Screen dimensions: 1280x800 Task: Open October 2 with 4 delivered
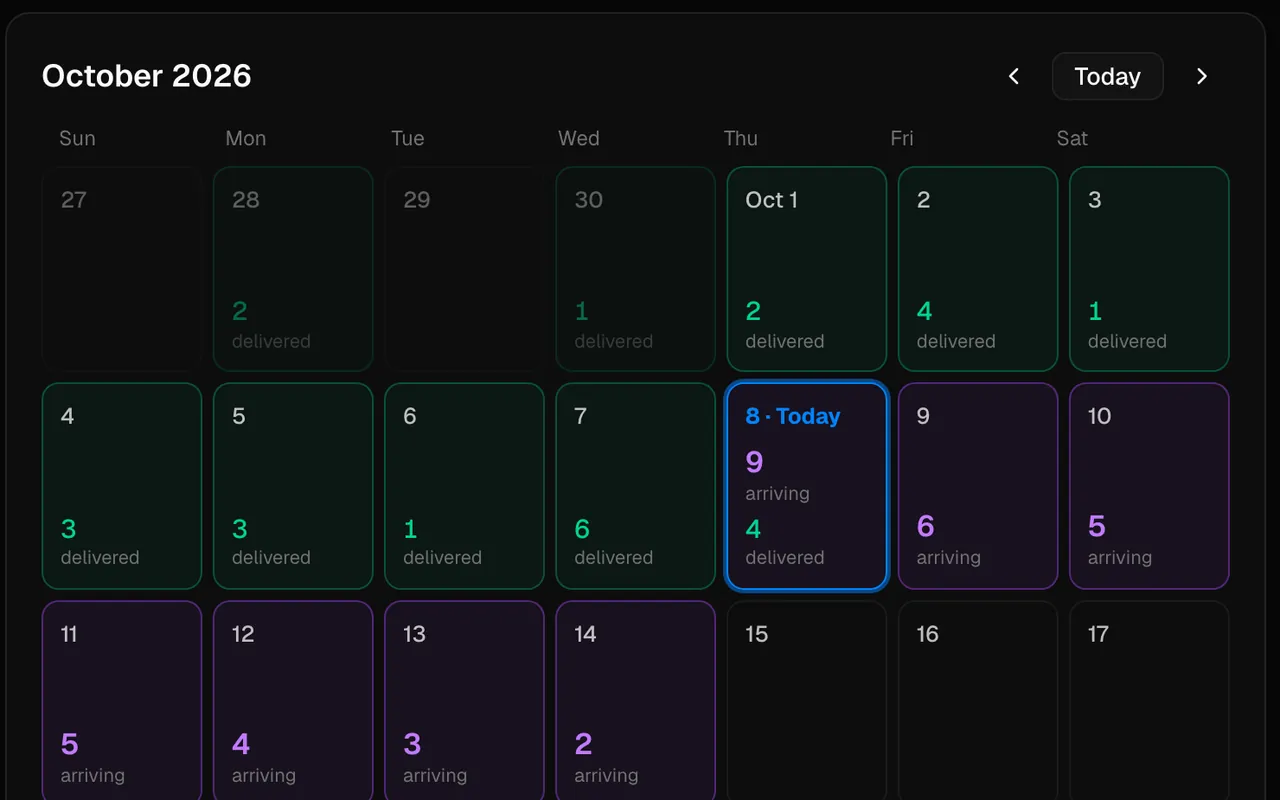[978, 269]
